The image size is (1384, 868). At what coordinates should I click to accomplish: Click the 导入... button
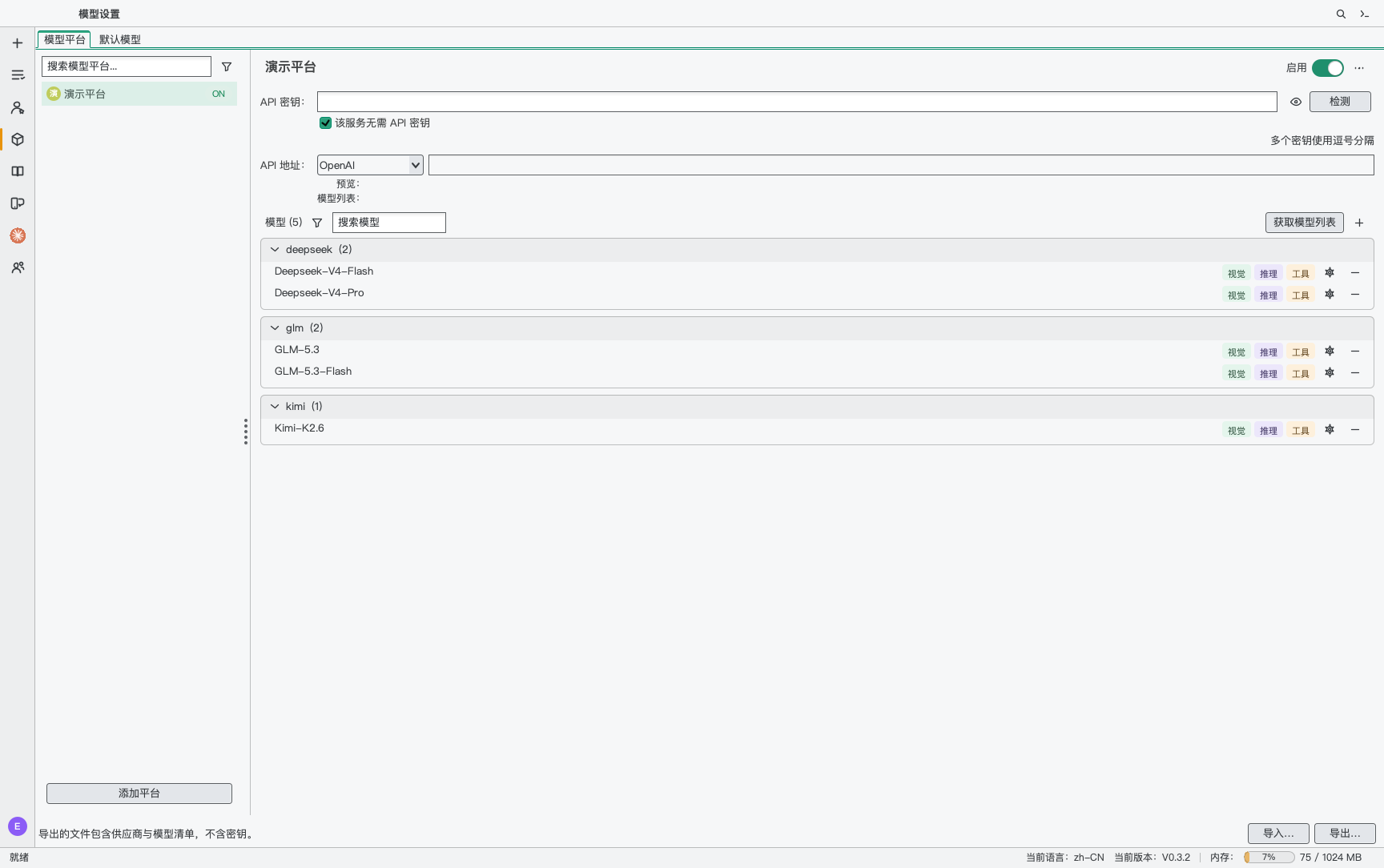tap(1278, 834)
